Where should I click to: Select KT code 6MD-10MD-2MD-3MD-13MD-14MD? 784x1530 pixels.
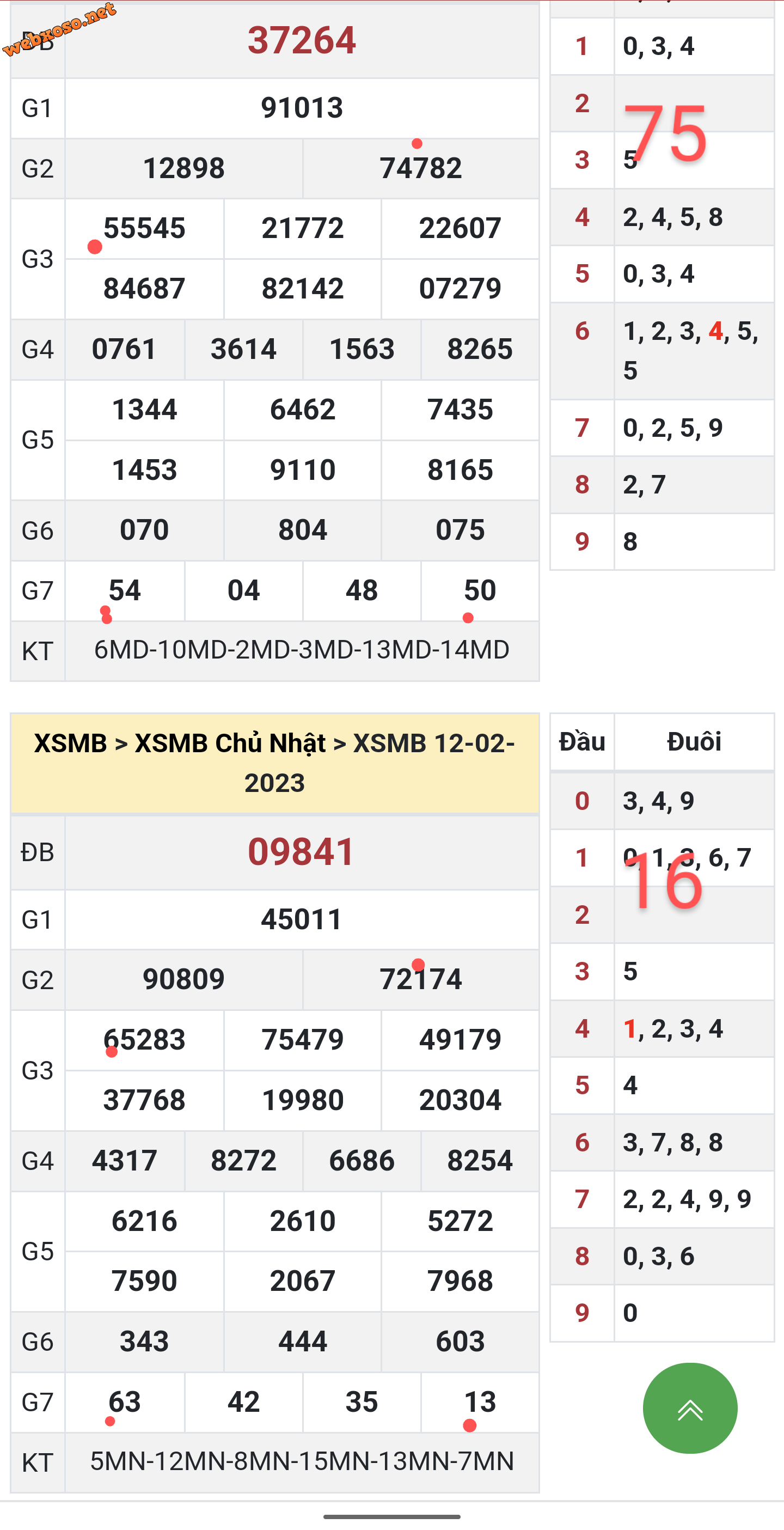point(302,650)
